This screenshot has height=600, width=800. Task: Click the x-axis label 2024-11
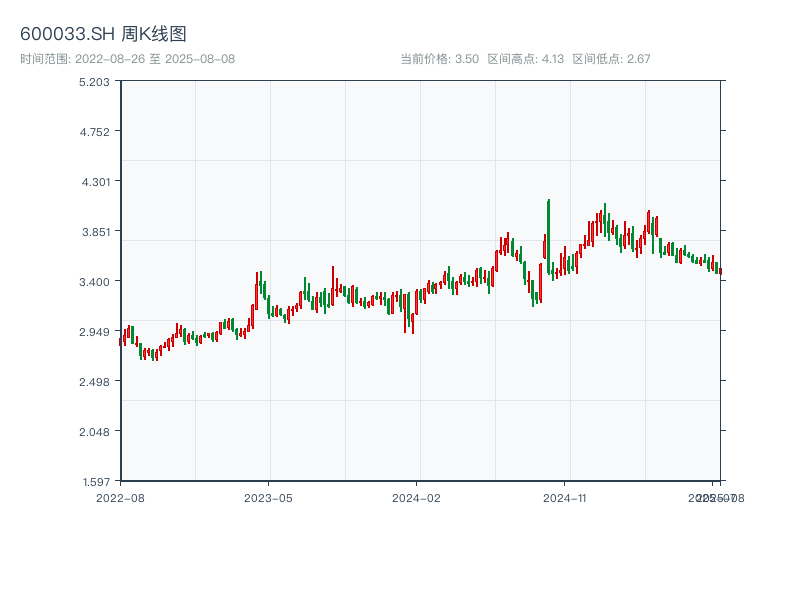564,498
